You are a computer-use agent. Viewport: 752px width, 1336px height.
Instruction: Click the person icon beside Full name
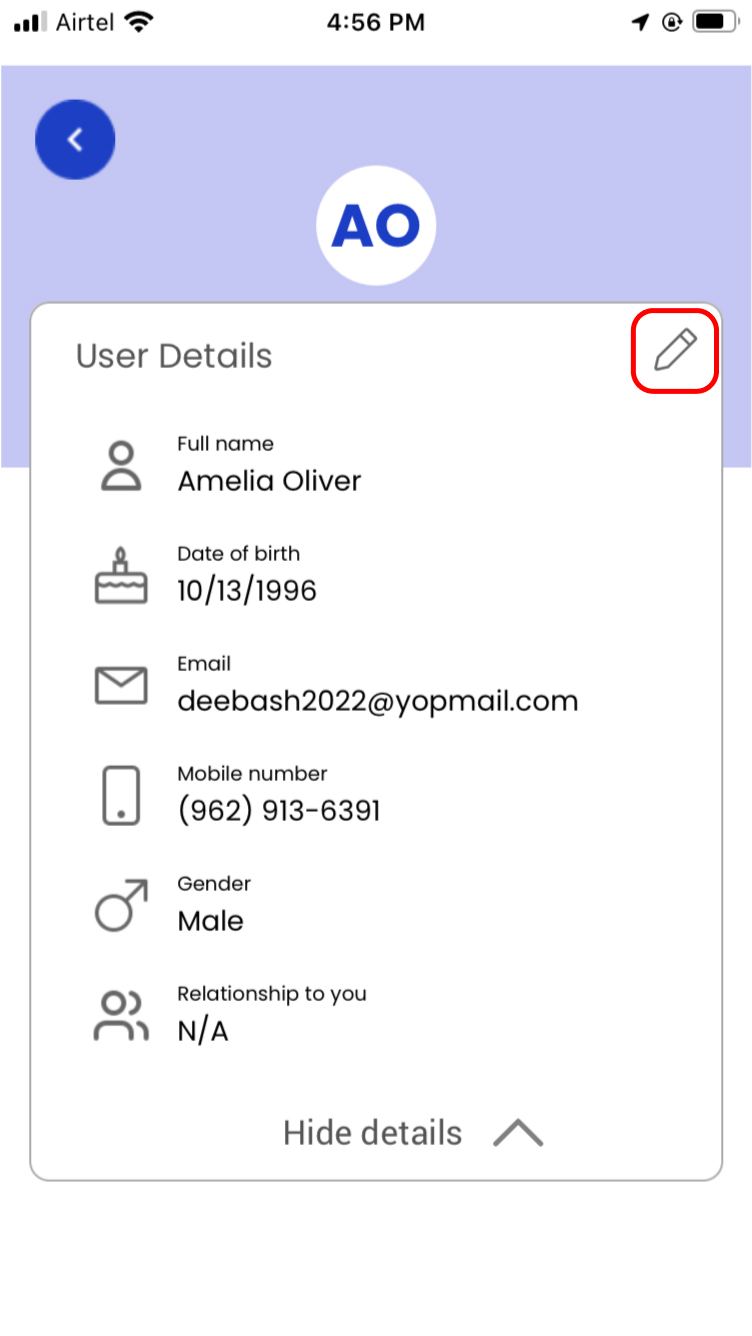[x=121, y=466]
